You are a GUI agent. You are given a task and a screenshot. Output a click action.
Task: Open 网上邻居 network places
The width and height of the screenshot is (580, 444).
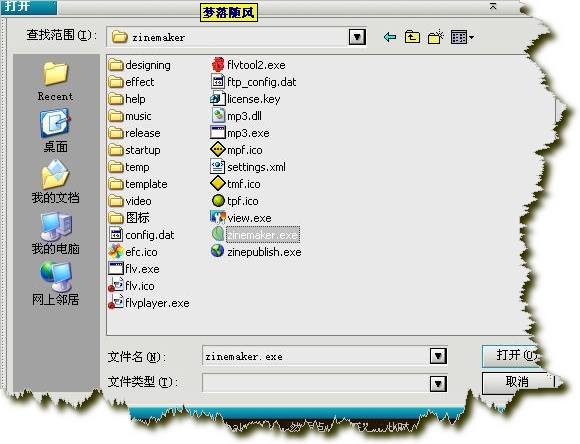point(55,283)
